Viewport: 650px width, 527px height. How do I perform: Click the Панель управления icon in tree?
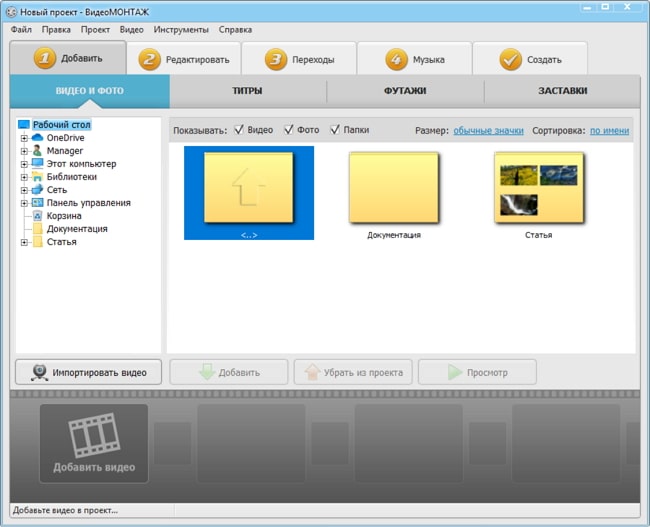click(38, 203)
